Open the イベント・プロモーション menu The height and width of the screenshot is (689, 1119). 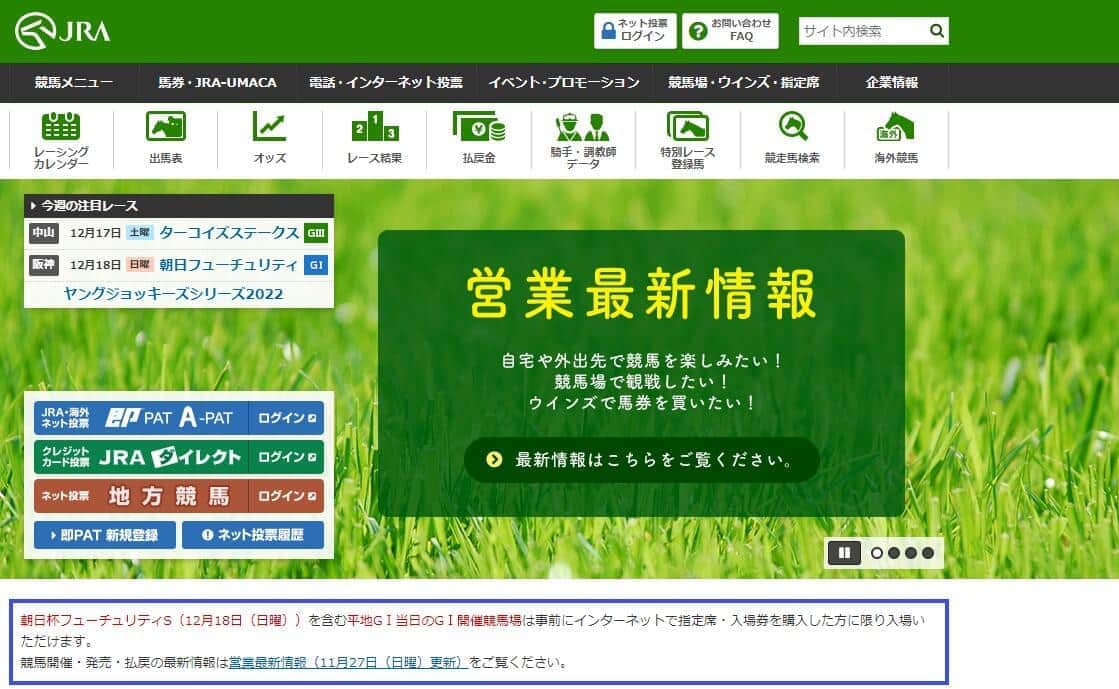565,84
